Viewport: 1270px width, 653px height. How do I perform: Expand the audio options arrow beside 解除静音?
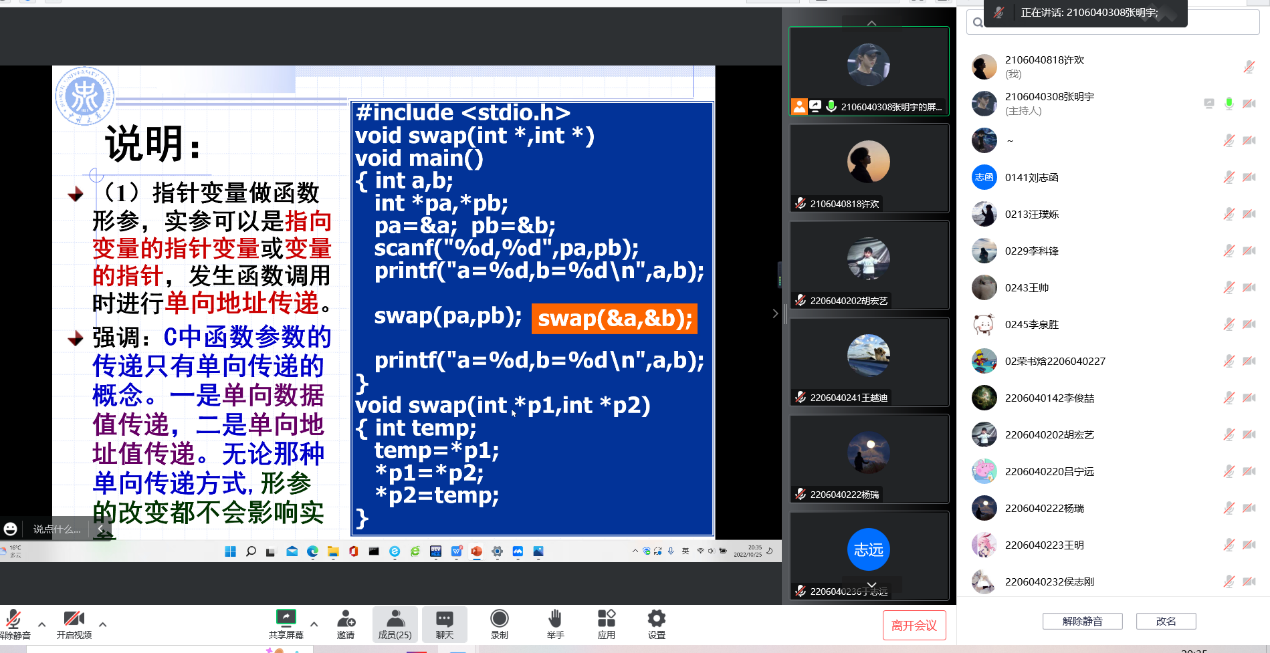42,624
